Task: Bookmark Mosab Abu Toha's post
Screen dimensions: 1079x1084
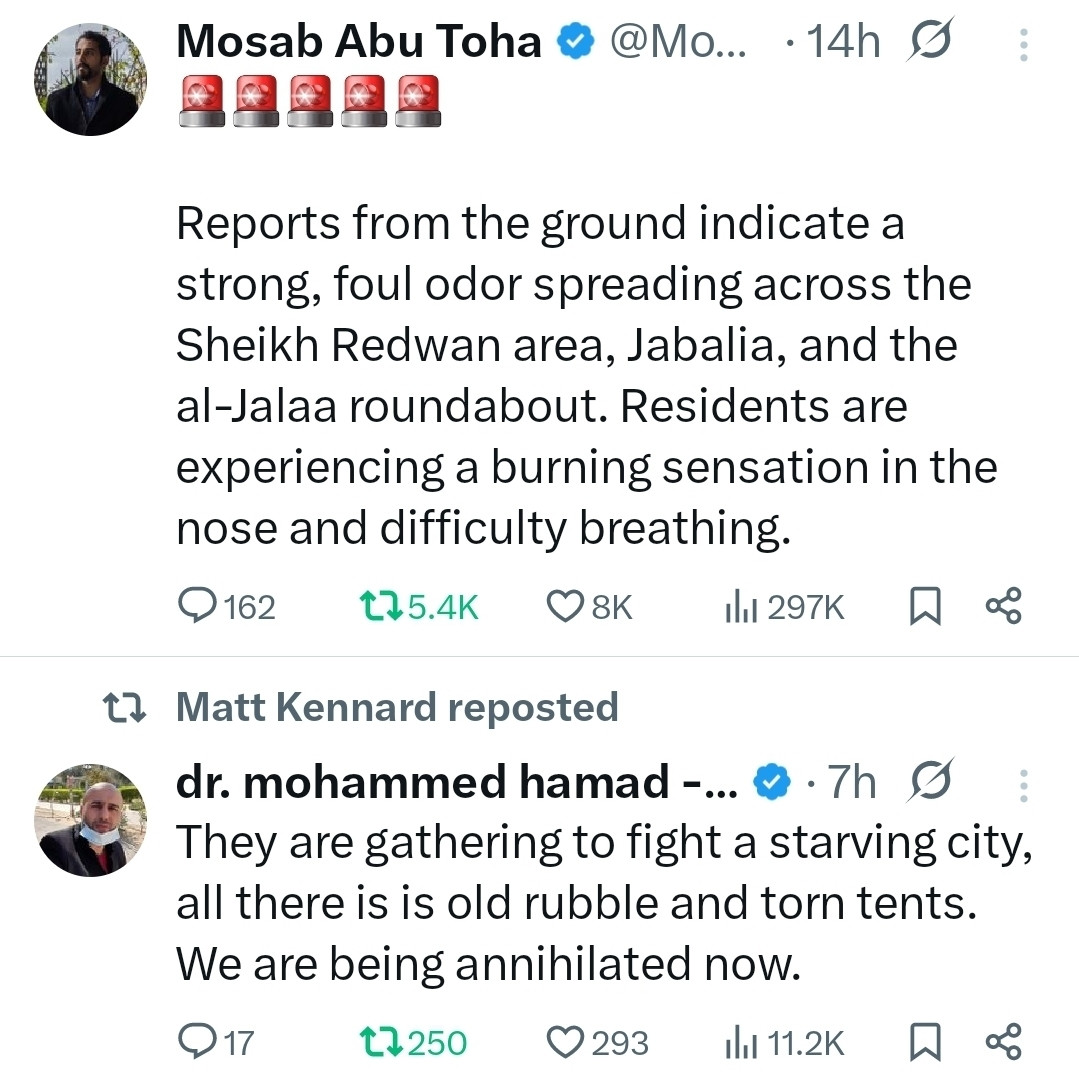Action: point(925,606)
